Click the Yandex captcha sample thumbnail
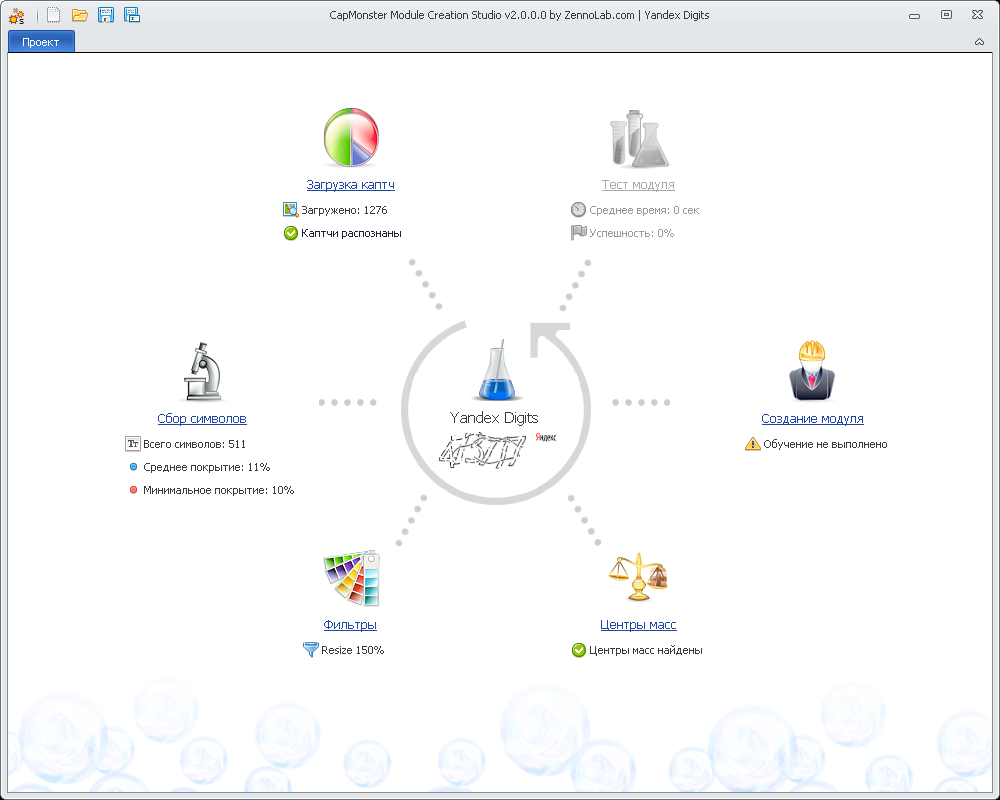This screenshot has height=800, width=1000. (x=497, y=450)
